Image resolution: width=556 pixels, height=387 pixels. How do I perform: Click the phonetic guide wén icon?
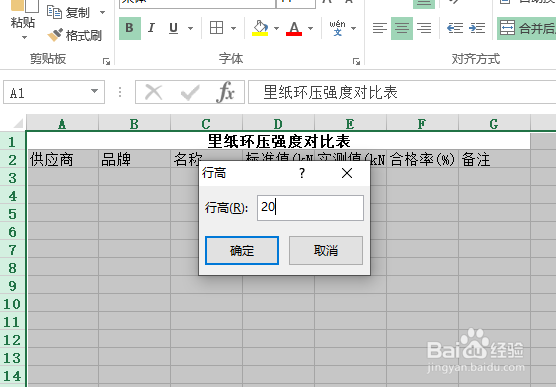[337, 28]
